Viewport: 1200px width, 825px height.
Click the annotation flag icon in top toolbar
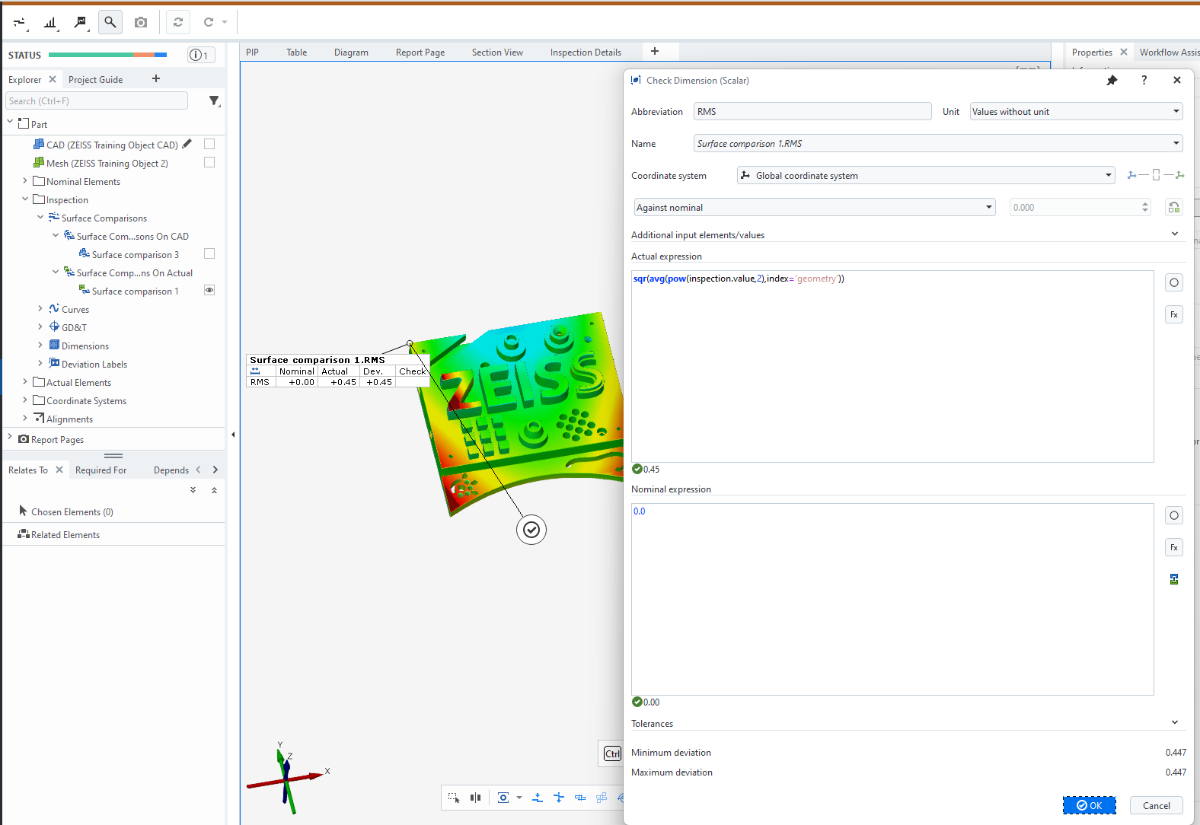[80, 21]
